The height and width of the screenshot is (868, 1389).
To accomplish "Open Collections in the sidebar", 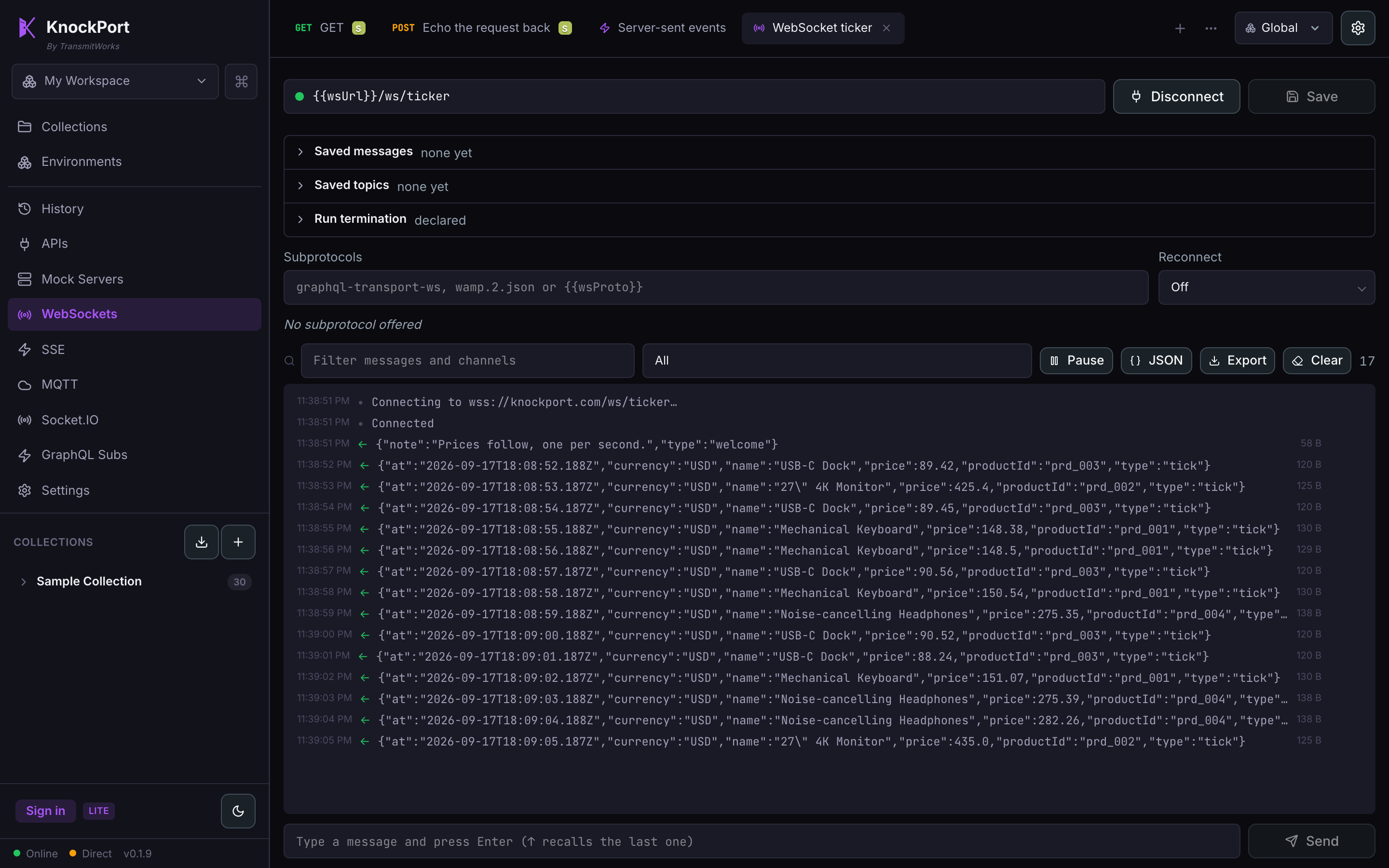I will pyautogui.click(x=134, y=127).
